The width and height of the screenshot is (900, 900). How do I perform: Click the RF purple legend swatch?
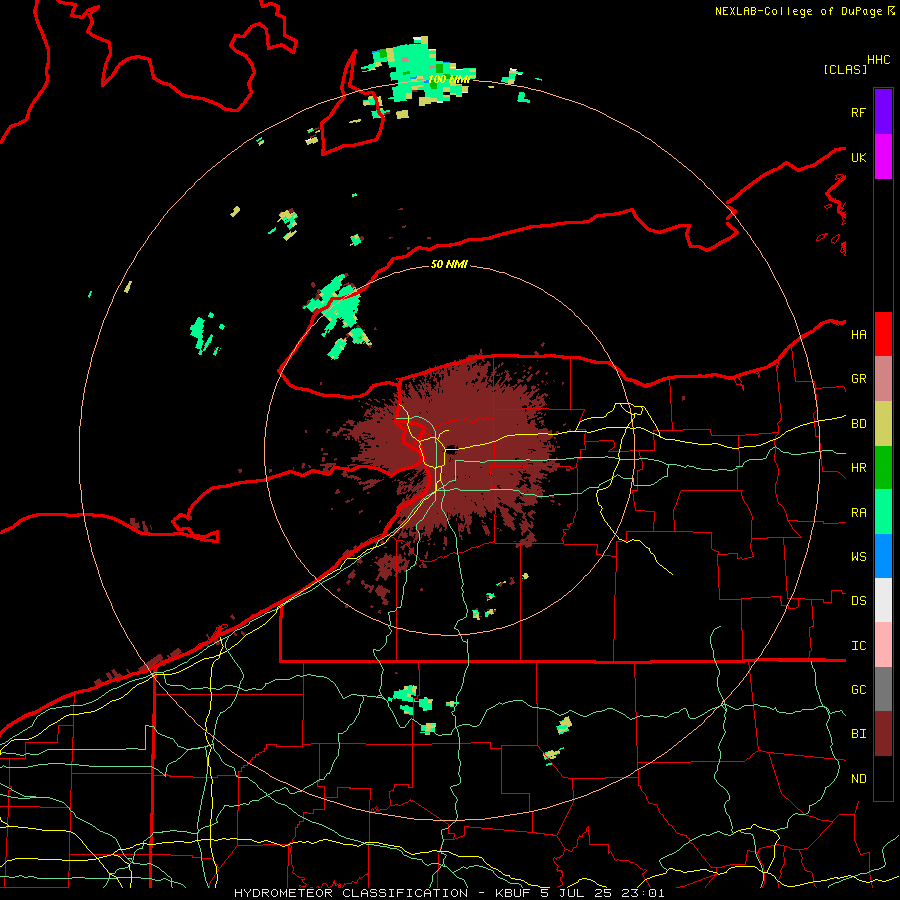click(x=883, y=112)
